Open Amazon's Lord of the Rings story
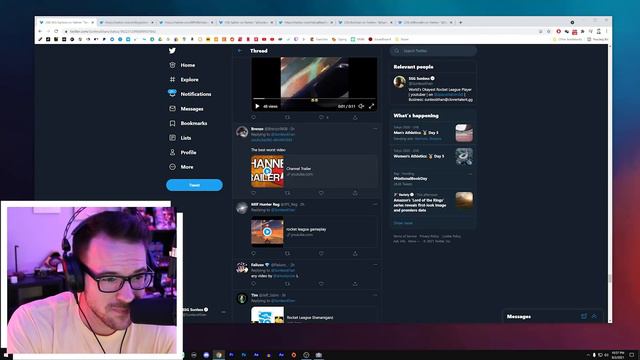This screenshot has height=360, width=640. click(x=433, y=202)
